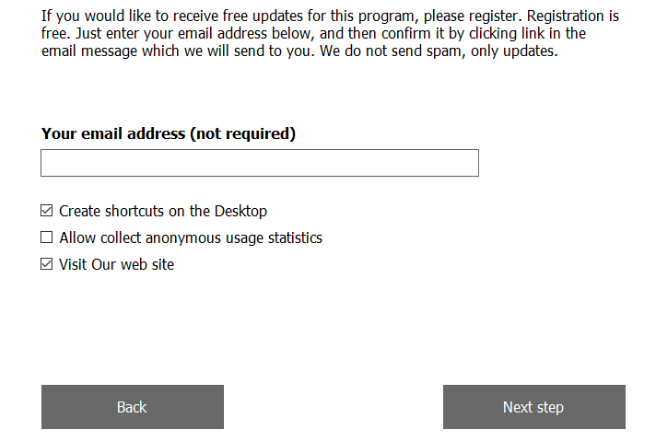Click the email address input field
The image size is (653, 440).
click(259, 163)
